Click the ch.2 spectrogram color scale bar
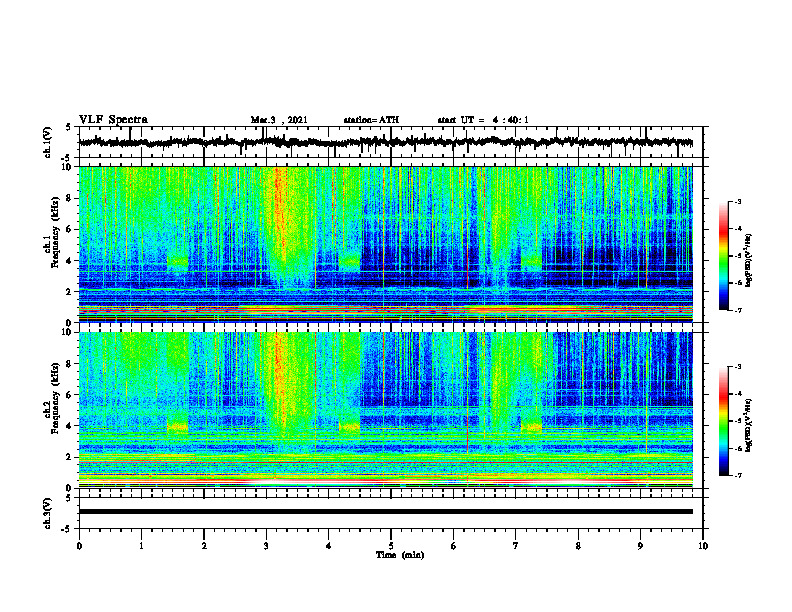Image resolution: width=792 pixels, height=612 pixels. (x=723, y=421)
